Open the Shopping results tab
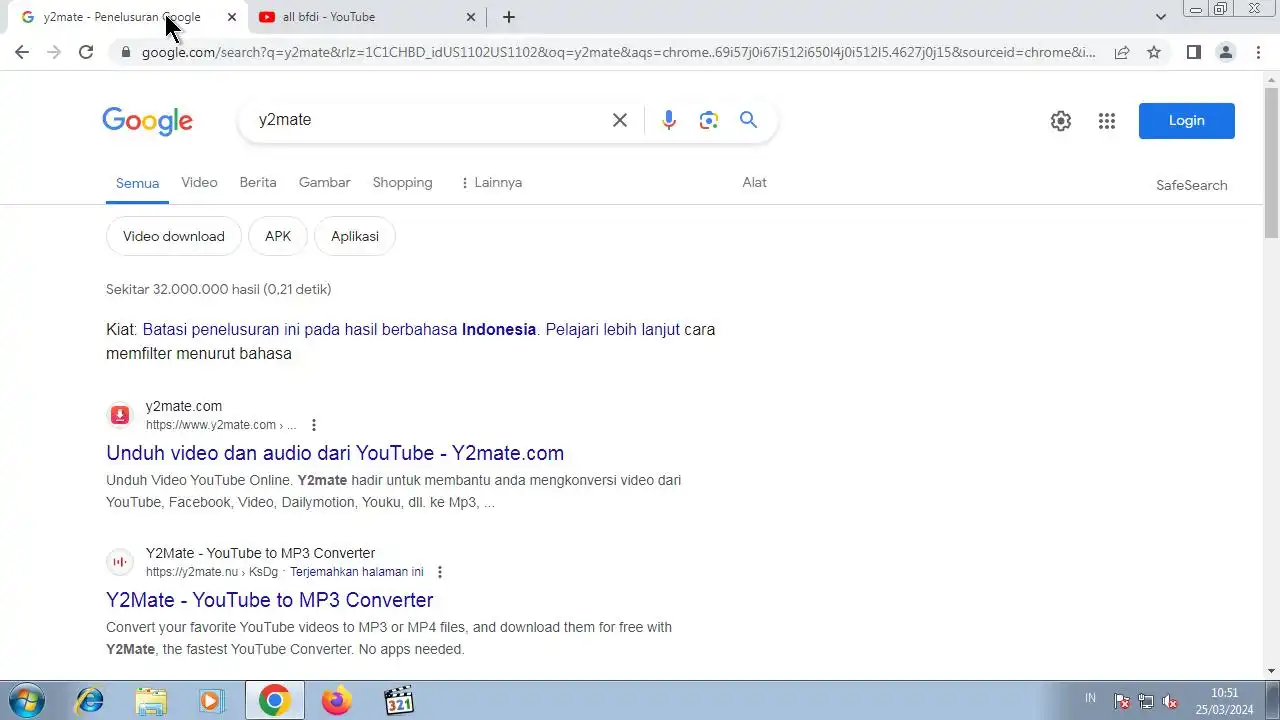This screenshot has height=720, width=1280. pos(403,182)
